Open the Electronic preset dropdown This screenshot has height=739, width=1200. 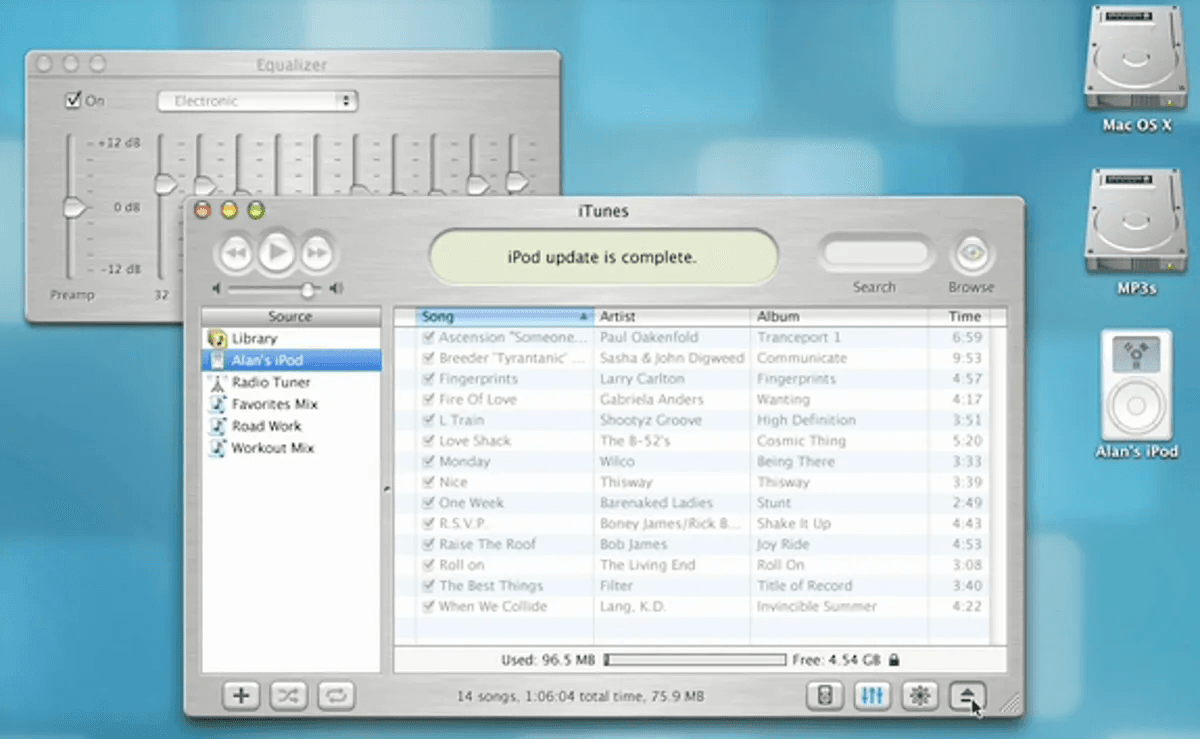pos(257,100)
